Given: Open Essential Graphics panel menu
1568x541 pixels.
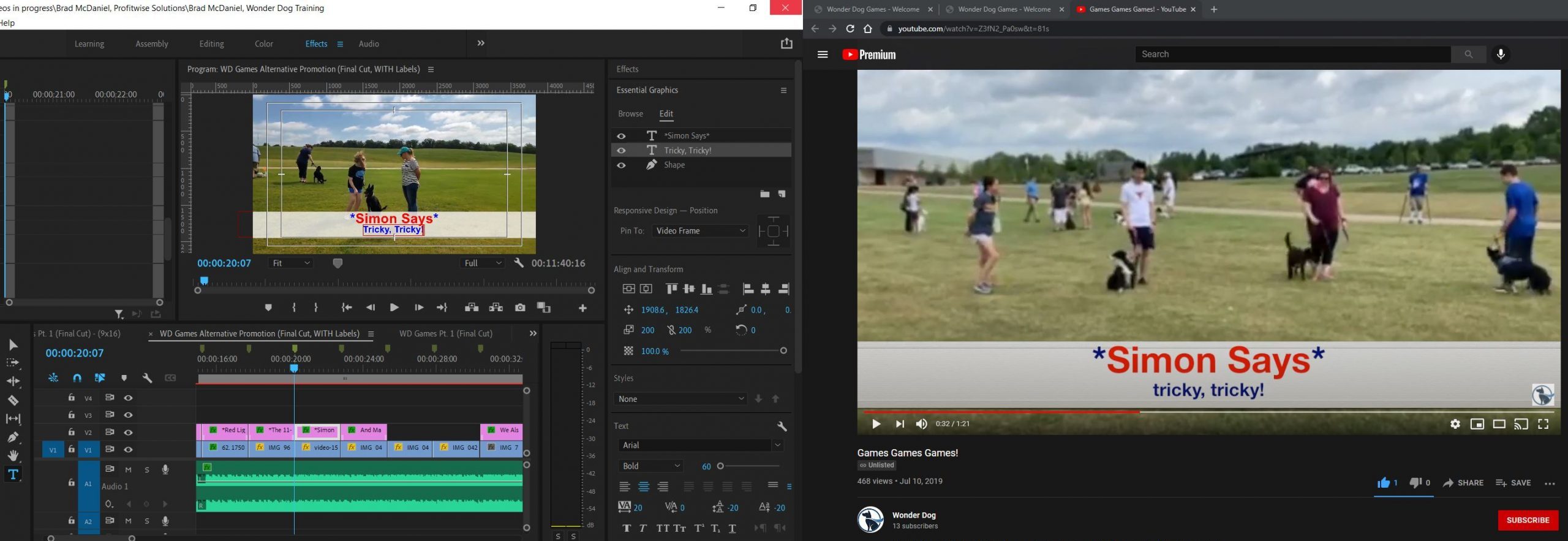Looking at the screenshot, I should (x=783, y=90).
